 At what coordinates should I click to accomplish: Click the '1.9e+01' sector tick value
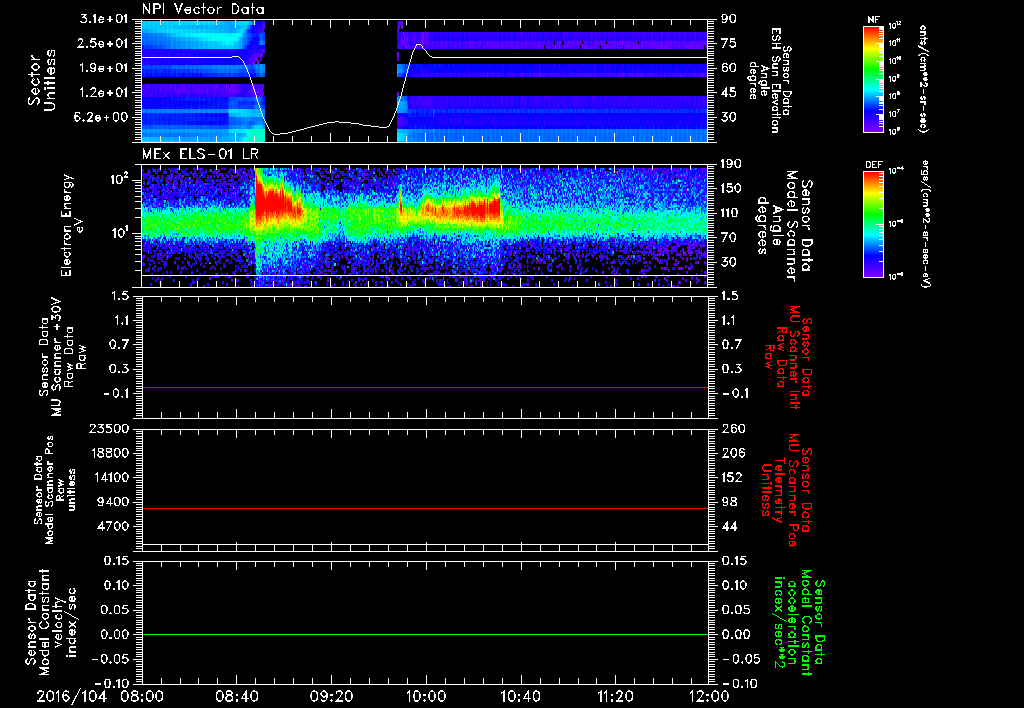[104, 68]
